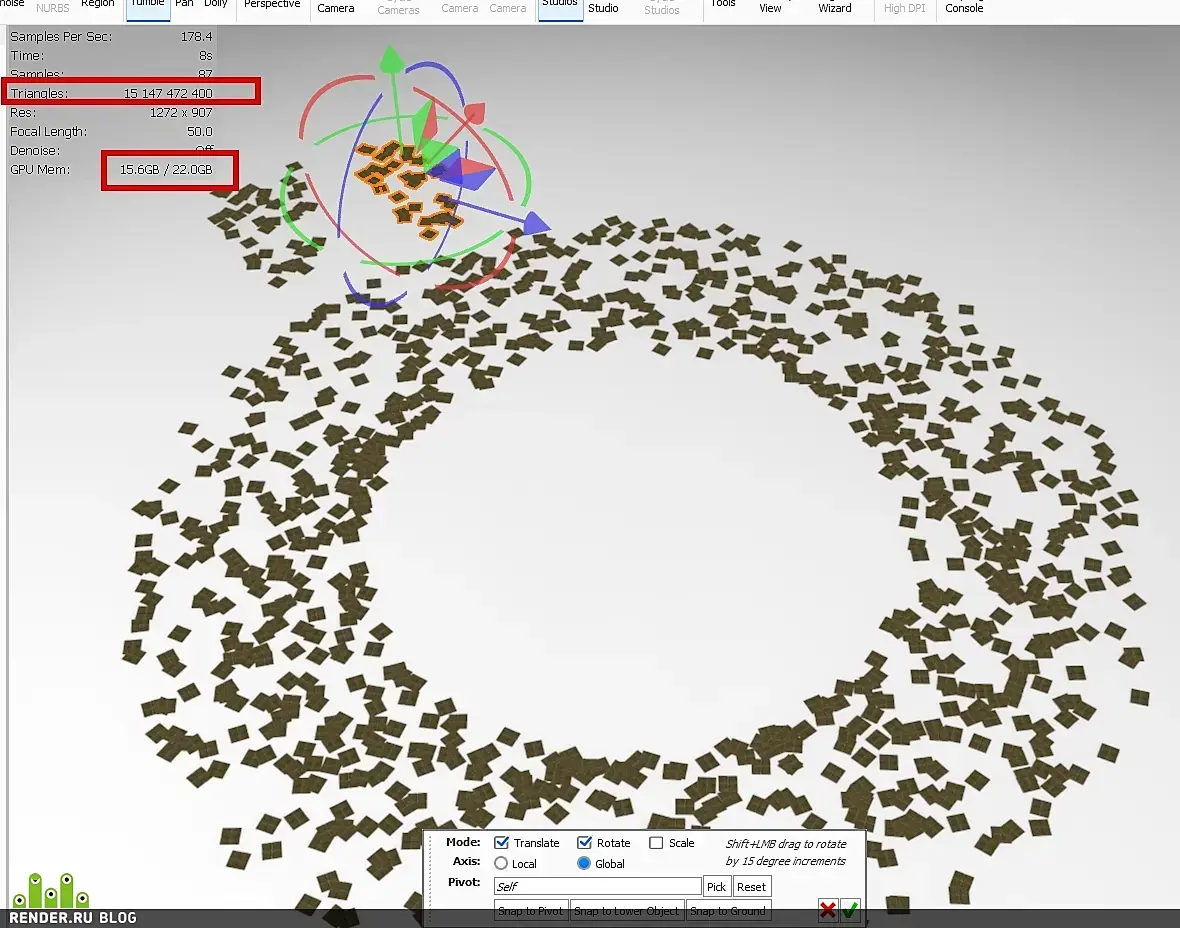Open the Wizard toolbar item
Screen dimensions: 1180x928
pos(835,8)
